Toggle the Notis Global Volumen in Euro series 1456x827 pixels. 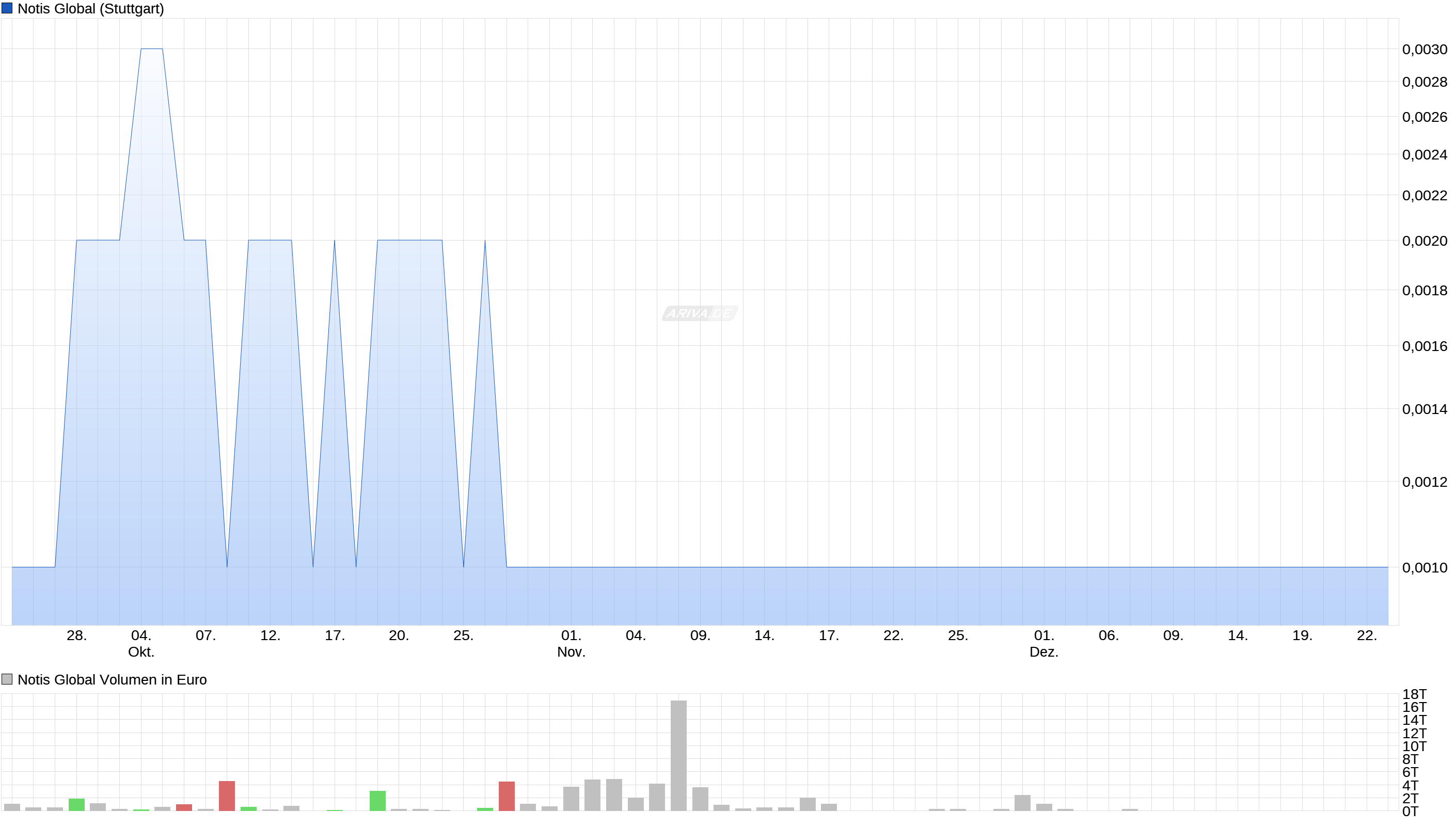click(113, 679)
